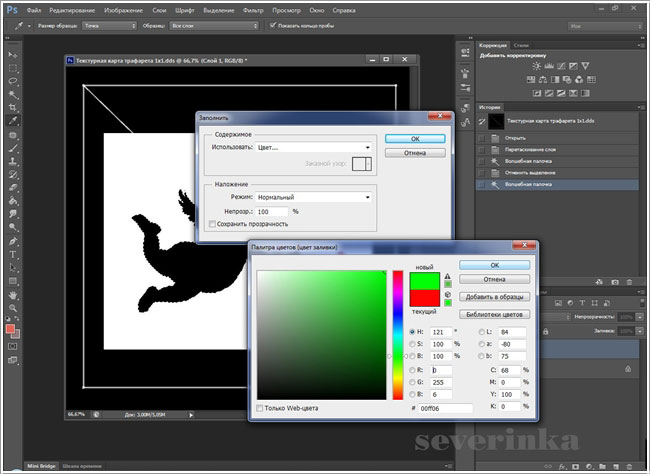Open the 'Использовать' dropdown in fill dialog
This screenshot has width=650, height=474.
[x=308, y=147]
